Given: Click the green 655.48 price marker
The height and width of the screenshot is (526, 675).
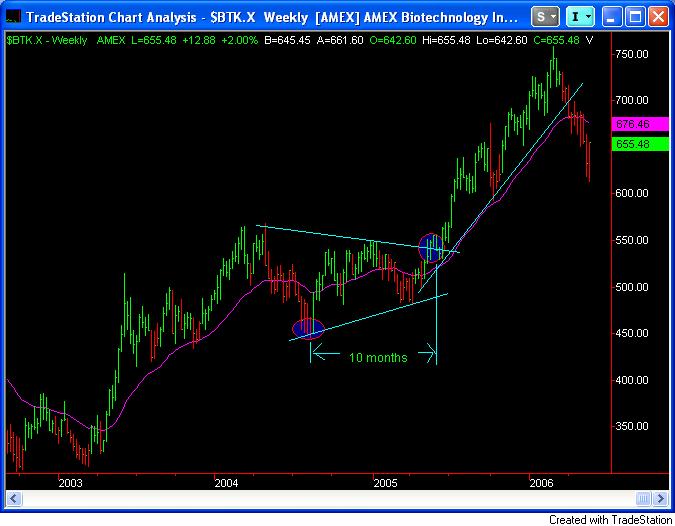Looking at the screenshot, I should click(x=640, y=144).
